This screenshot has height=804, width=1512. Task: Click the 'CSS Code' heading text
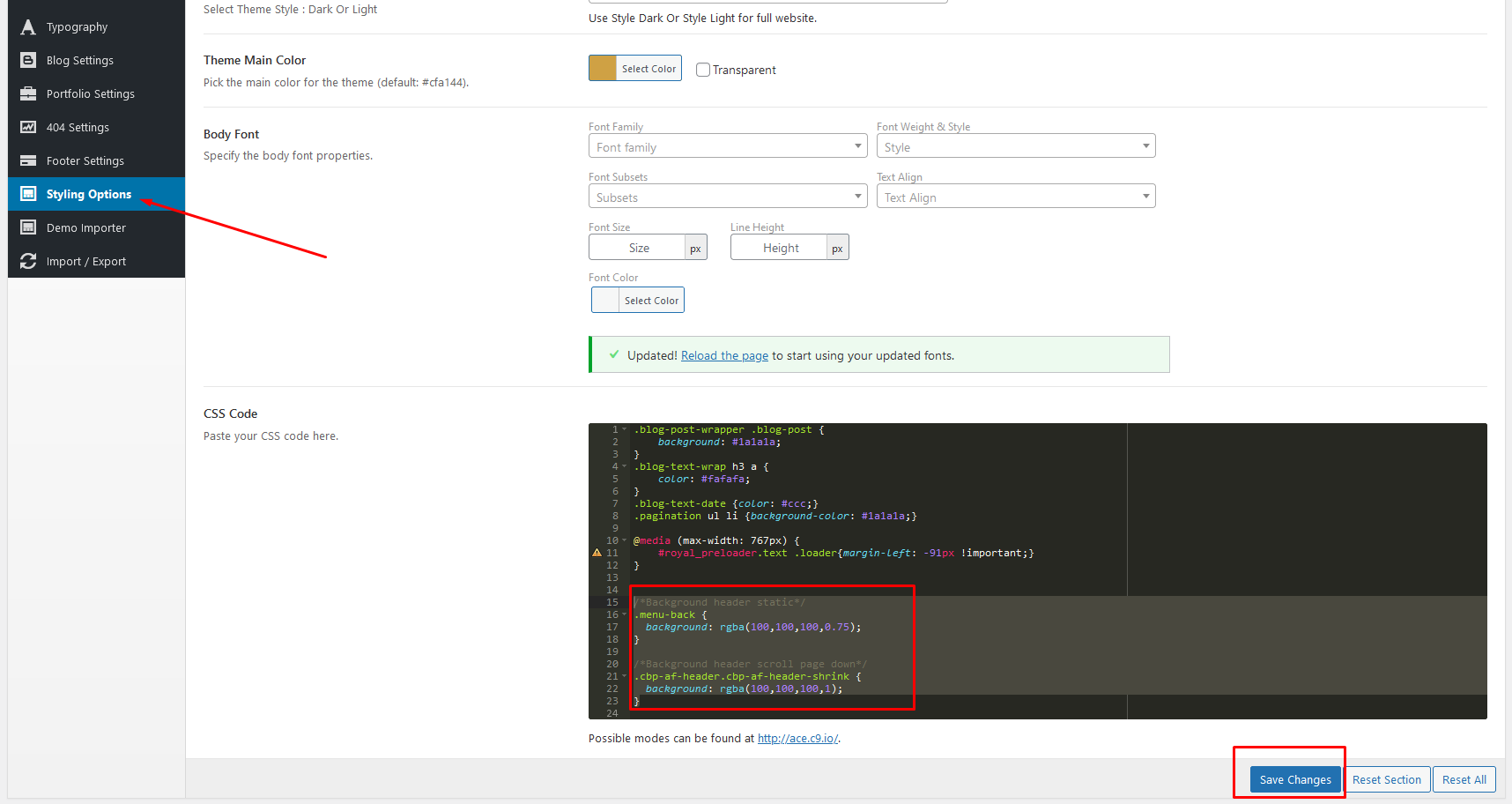click(x=230, y=413)
